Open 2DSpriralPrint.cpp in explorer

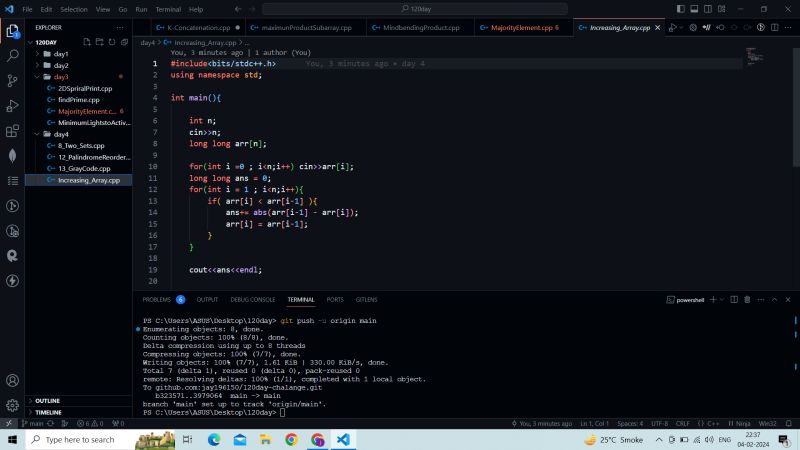85,88
